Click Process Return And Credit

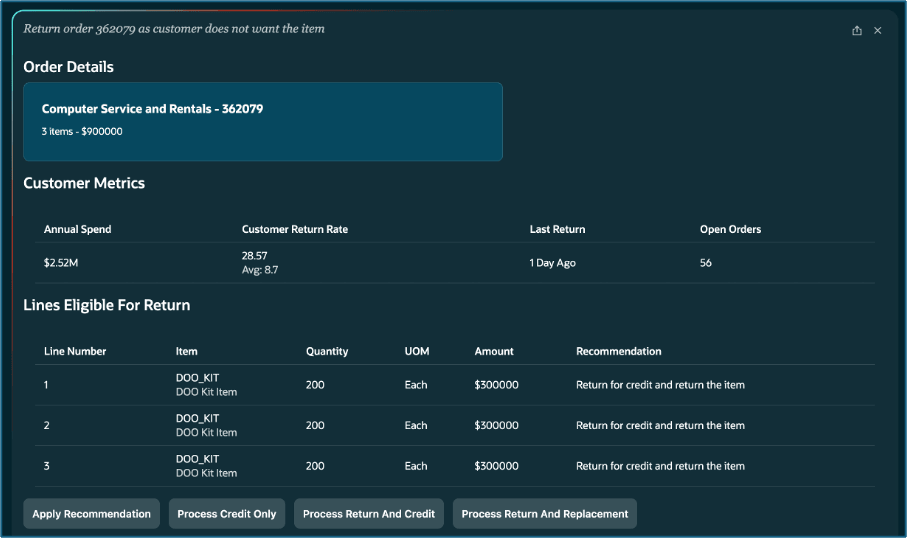(x=369, y=514)
